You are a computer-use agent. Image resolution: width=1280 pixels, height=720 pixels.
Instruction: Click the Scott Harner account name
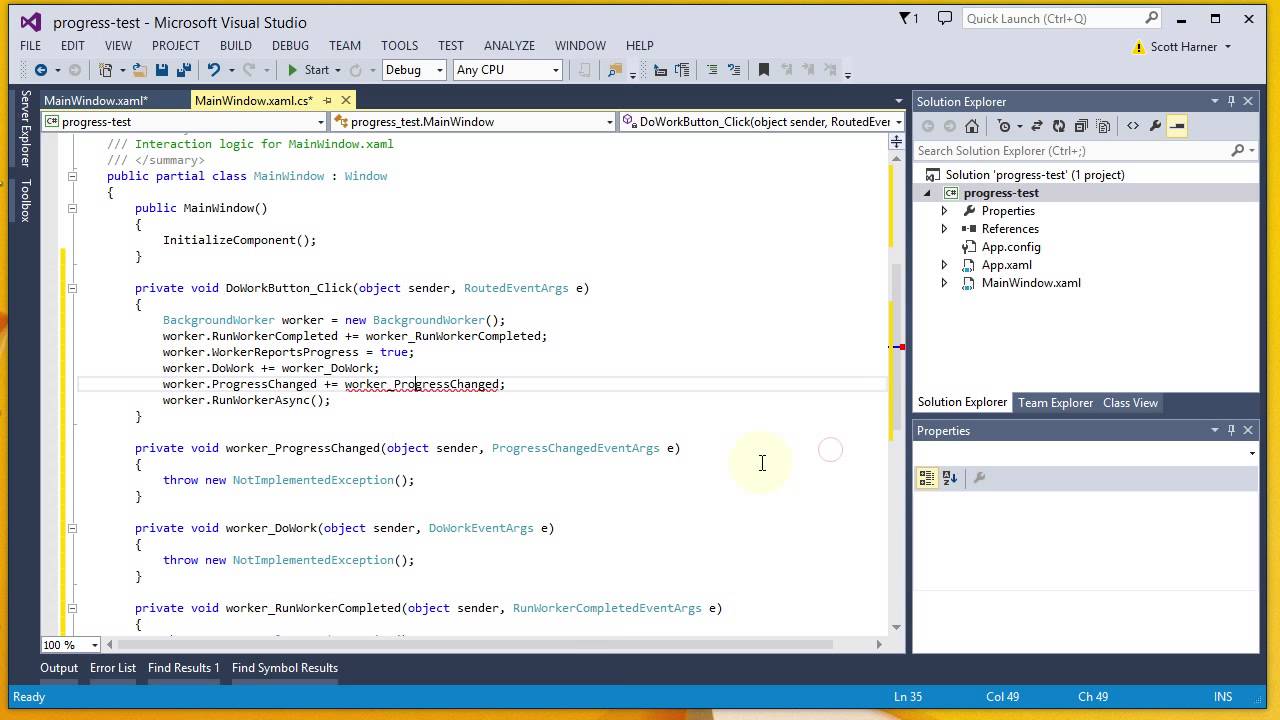click(1183, 46)
